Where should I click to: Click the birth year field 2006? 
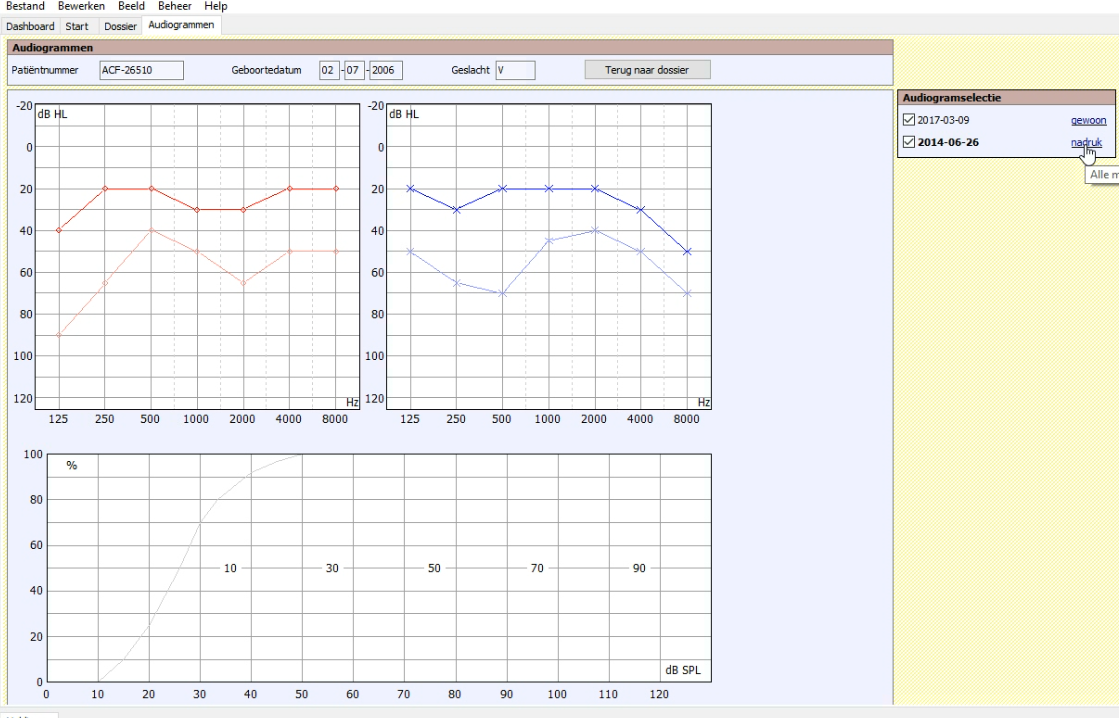coord(385,69)
